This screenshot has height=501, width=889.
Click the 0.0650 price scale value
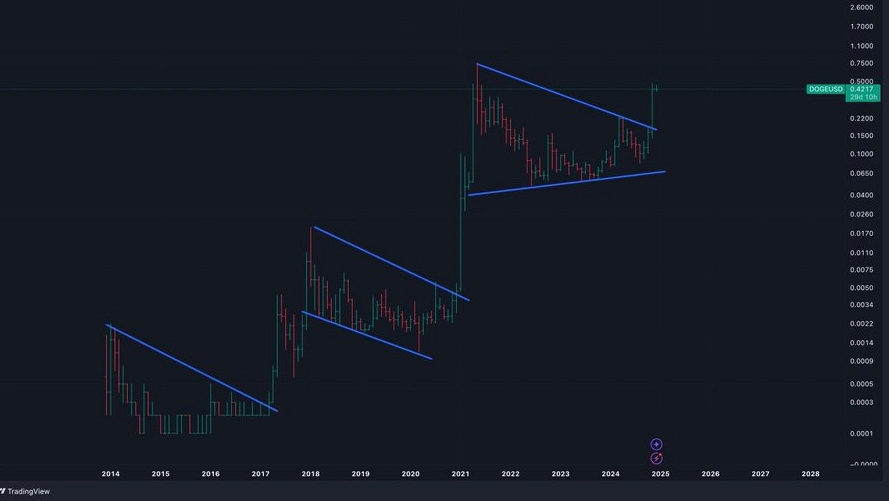pos(862,173)
